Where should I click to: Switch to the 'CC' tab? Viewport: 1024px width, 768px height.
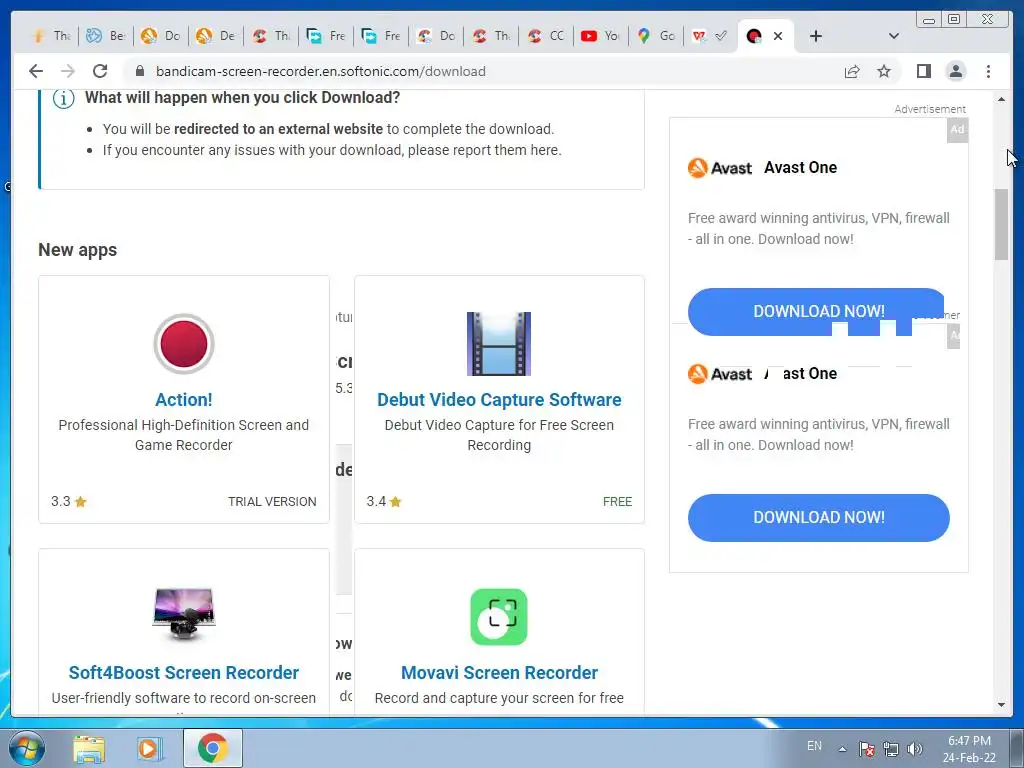(545, 36)
